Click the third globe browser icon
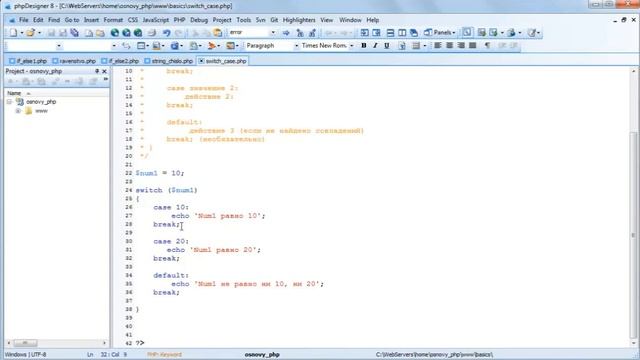The height and width of the screenshot is (360, 640). [138, 33]
